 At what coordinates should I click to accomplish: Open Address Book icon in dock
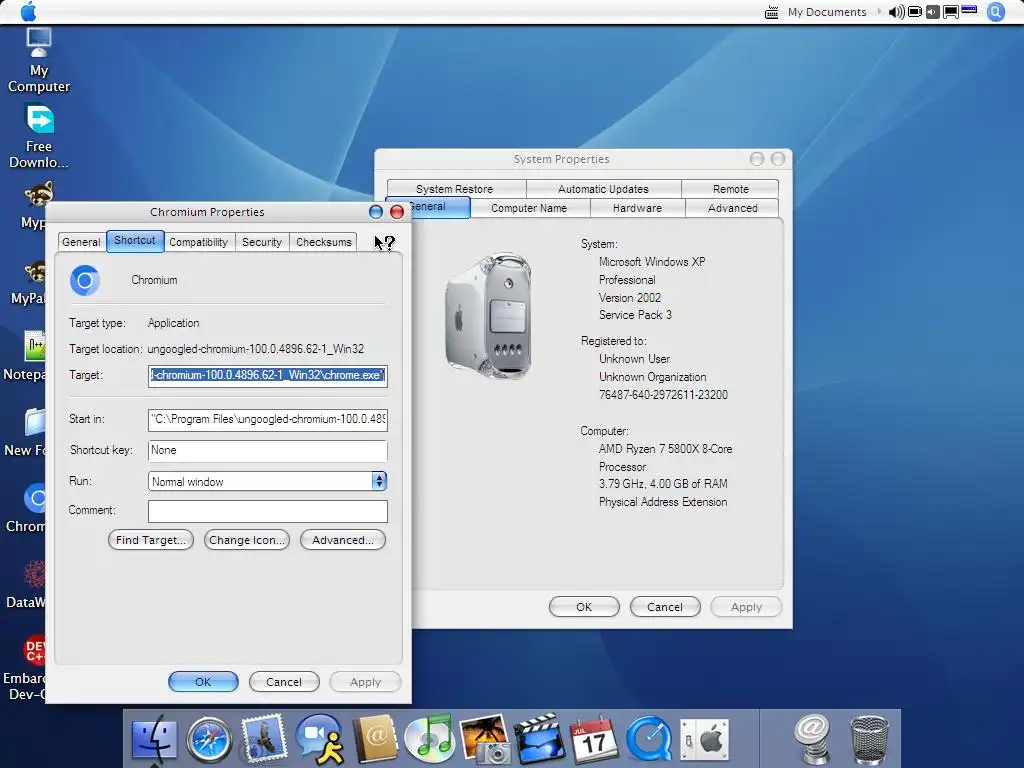click(375, 739)
